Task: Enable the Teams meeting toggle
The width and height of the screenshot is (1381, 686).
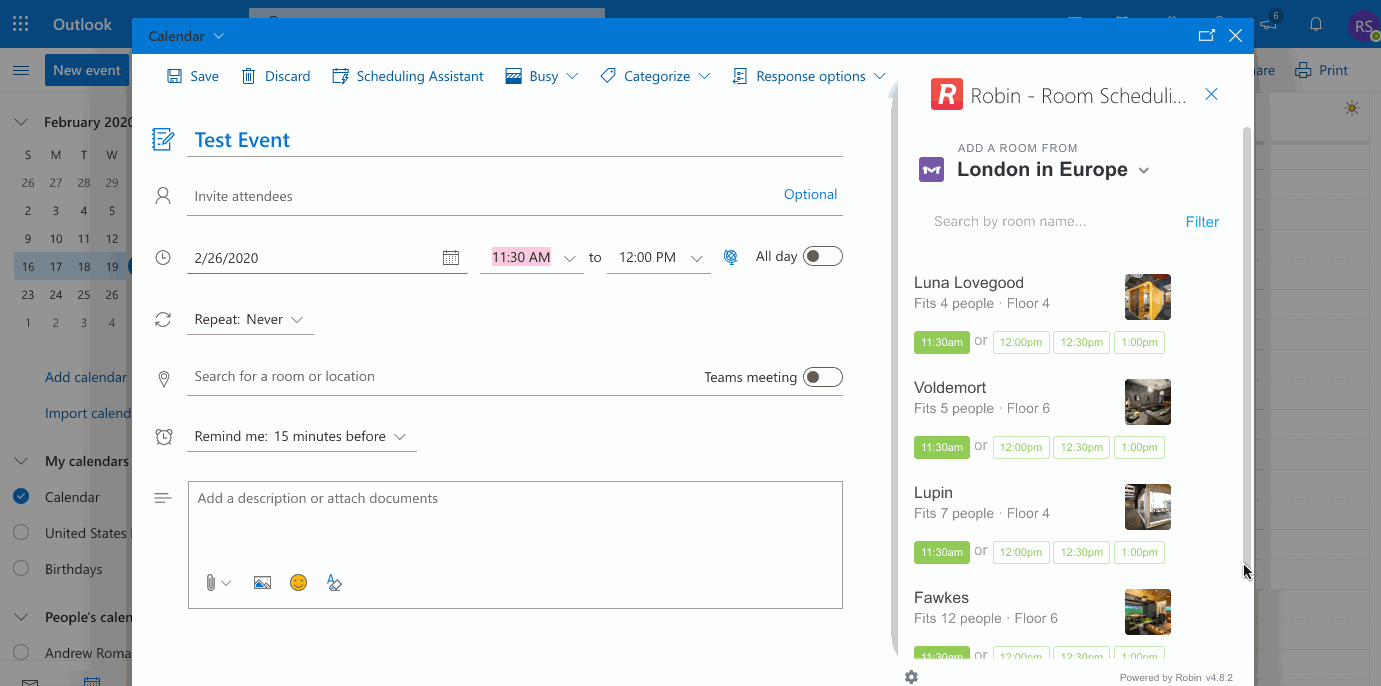Action: click(823, 377)
